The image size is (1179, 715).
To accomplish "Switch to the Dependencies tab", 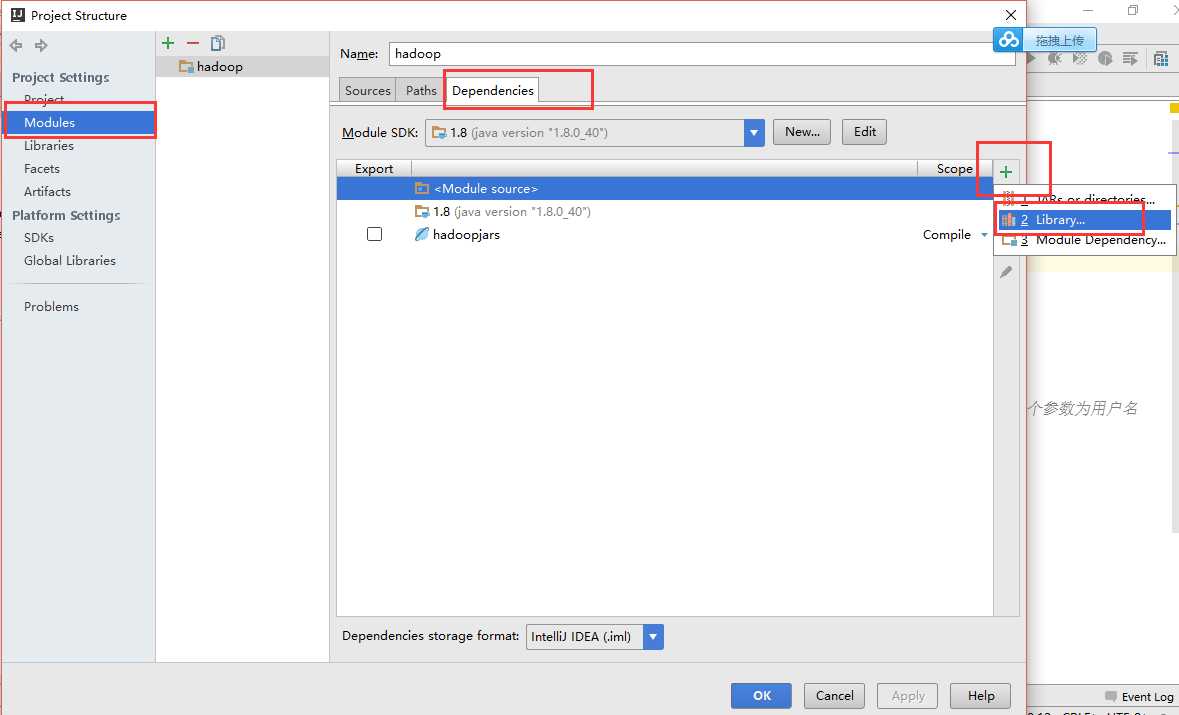I will click(493, 90).
